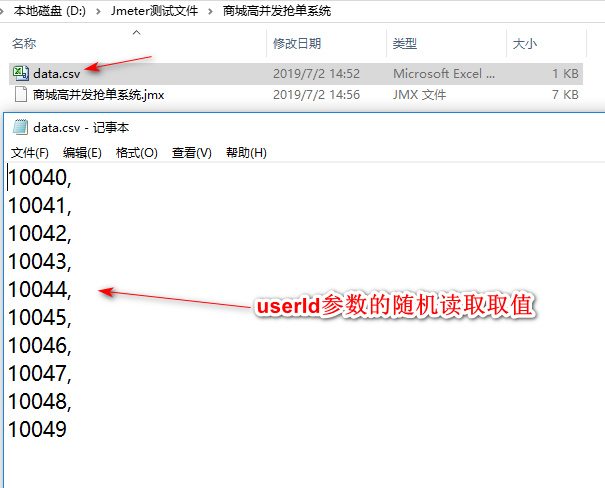Click the 7 KB size cell
Viewport: 605px width, 488px height.
point(565,95)
